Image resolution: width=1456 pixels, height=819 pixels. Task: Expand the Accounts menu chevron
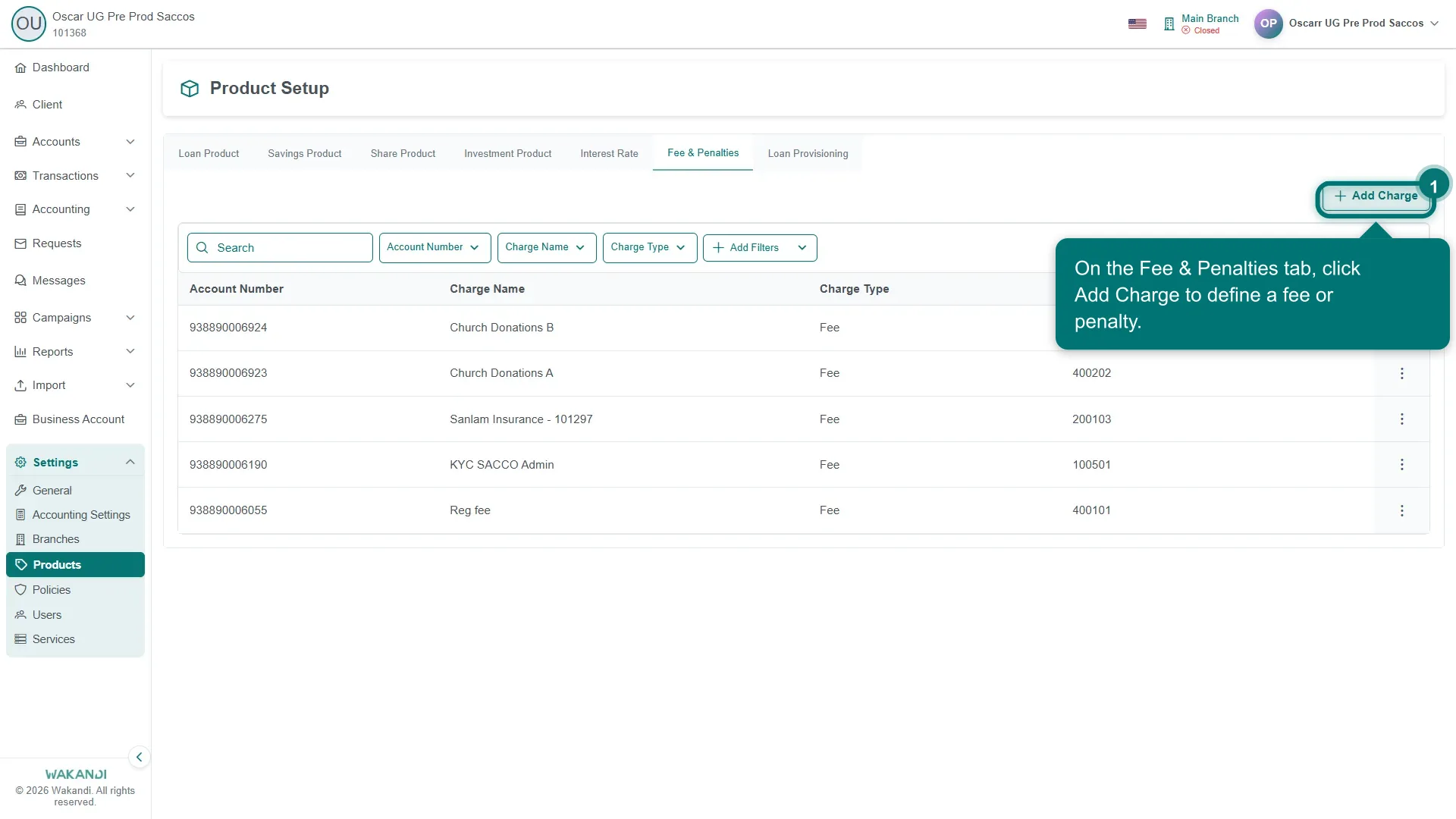[x=130, y=142]
